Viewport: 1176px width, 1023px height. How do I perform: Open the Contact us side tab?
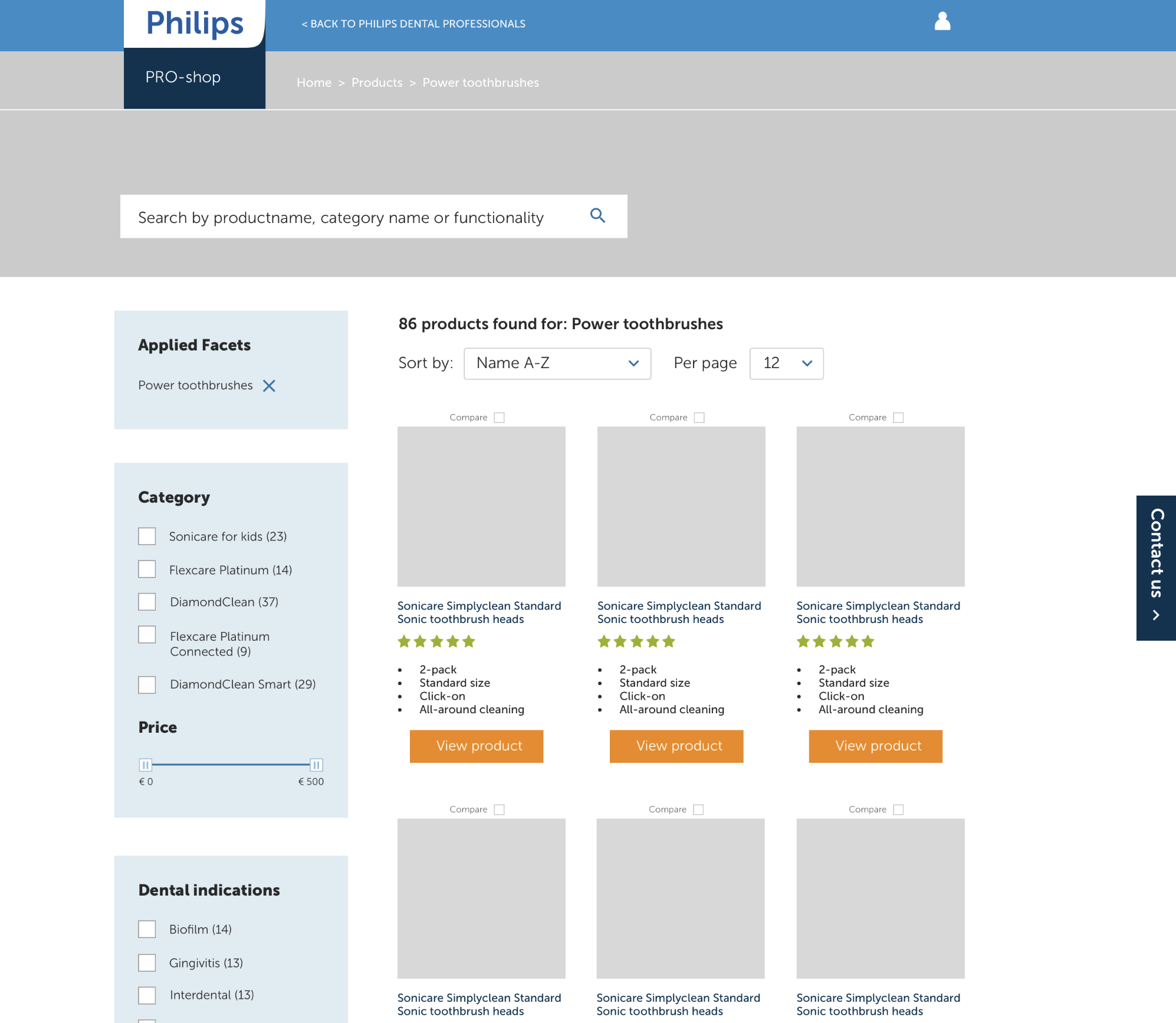click(x=1156, y=567)
